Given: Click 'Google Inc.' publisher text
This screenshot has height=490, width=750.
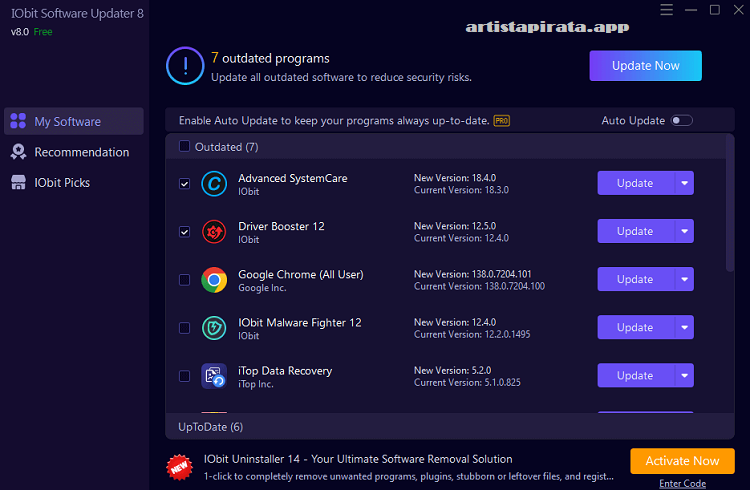Looking at the screenshot, I should 262,288.
